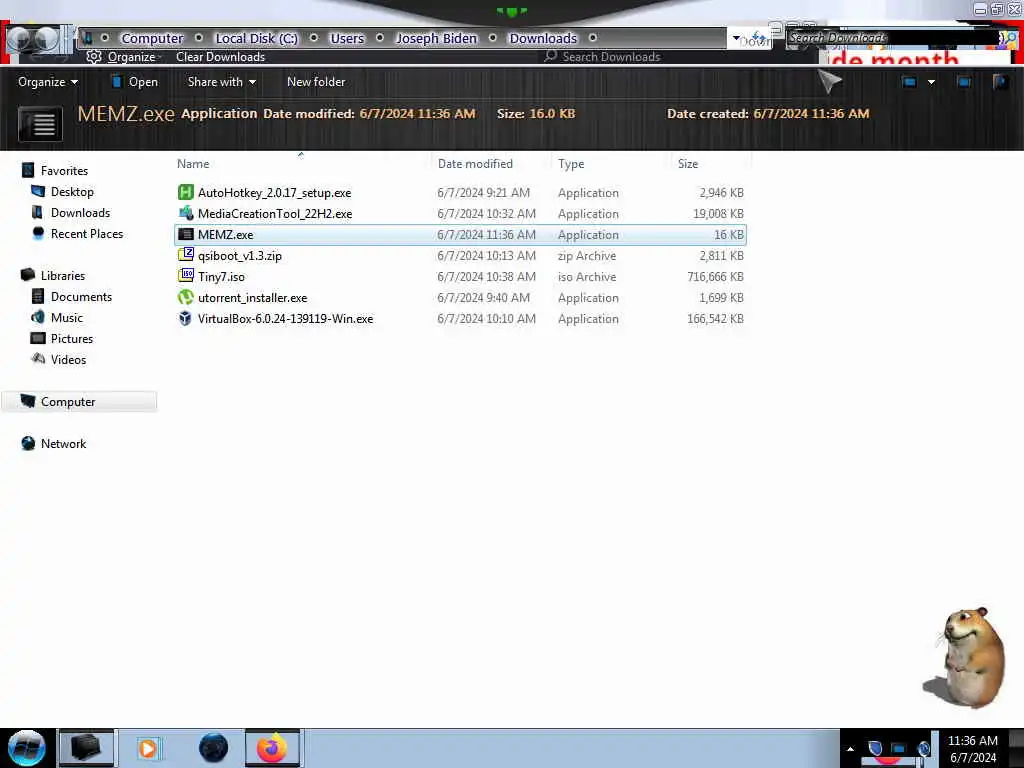The height and width of the screenshot is (768, 1024).
Task: Click the "166,542 KB" size value
Action: [715, 318]
